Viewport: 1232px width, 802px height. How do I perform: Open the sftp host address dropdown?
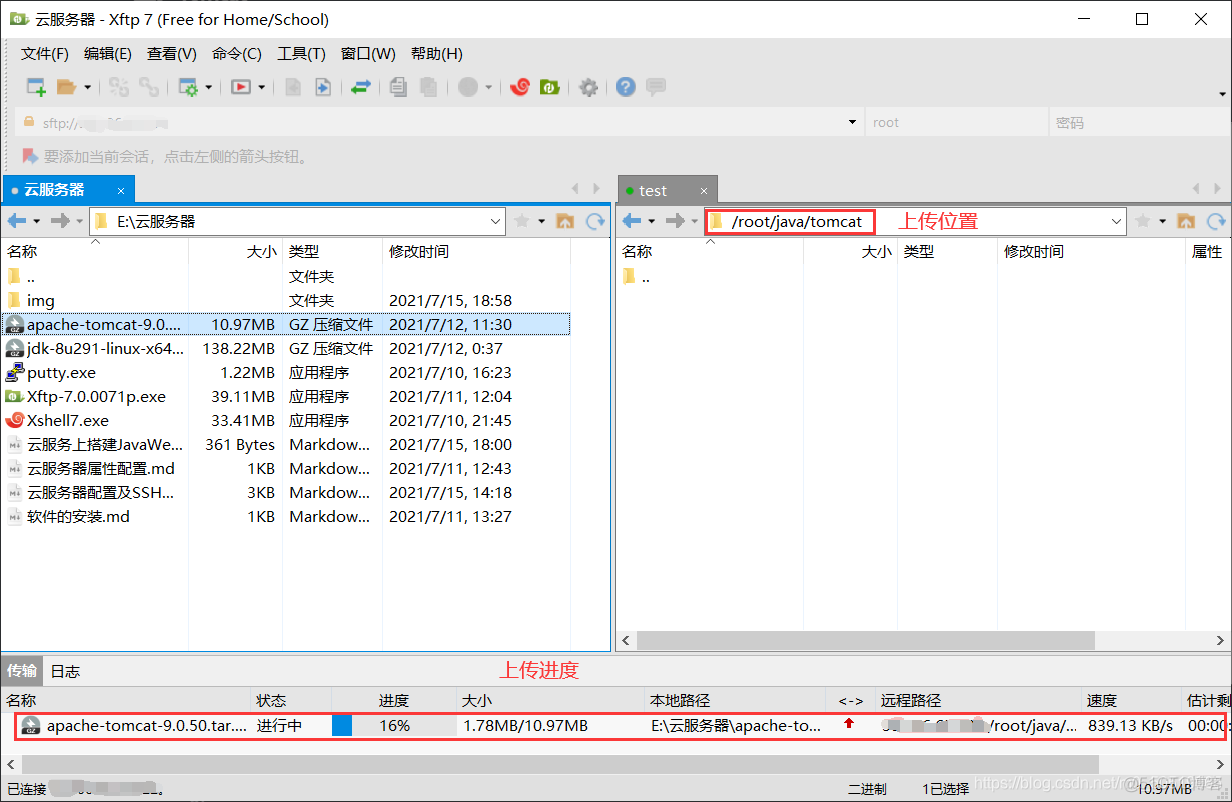point(852,122)
